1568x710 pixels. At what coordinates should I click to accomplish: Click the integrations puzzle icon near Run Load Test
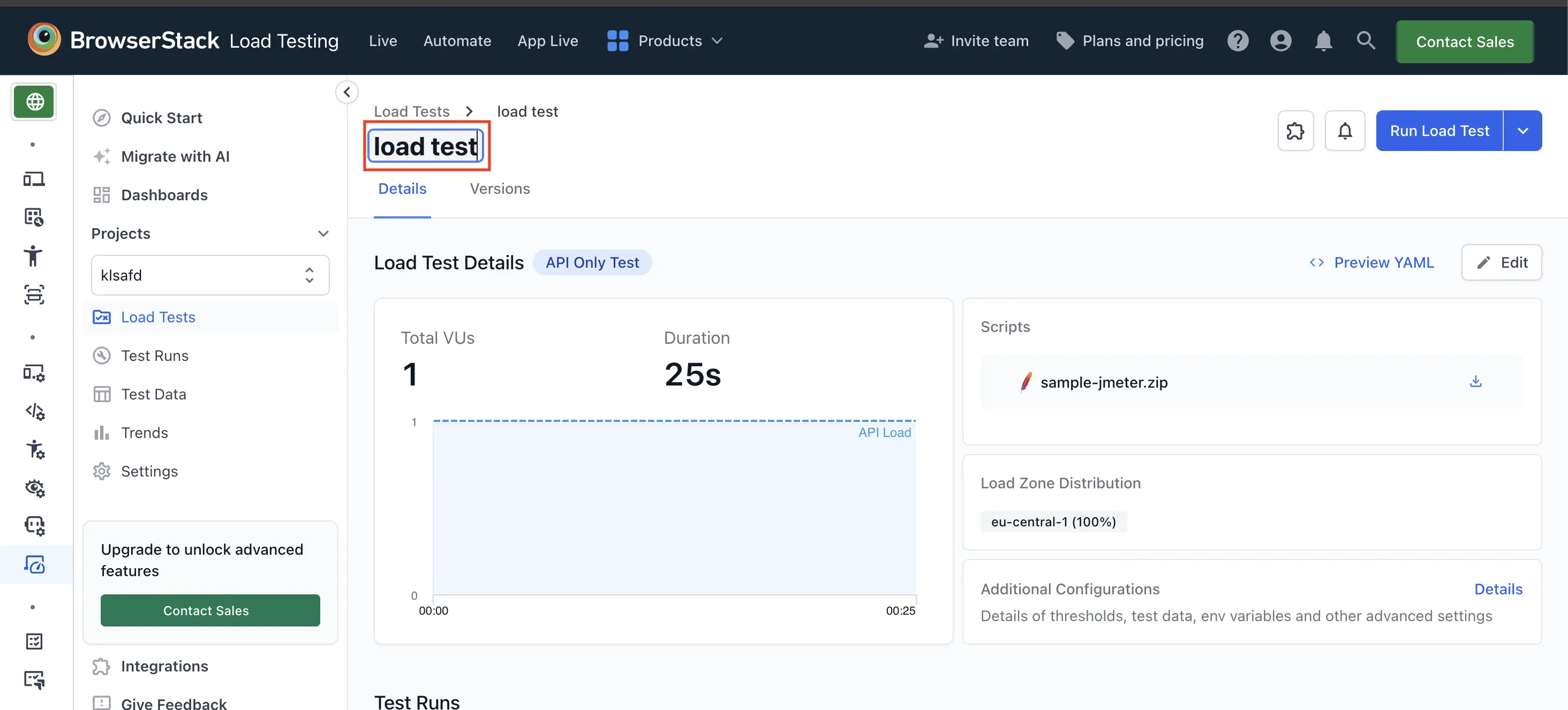[x=1295, y=130]
